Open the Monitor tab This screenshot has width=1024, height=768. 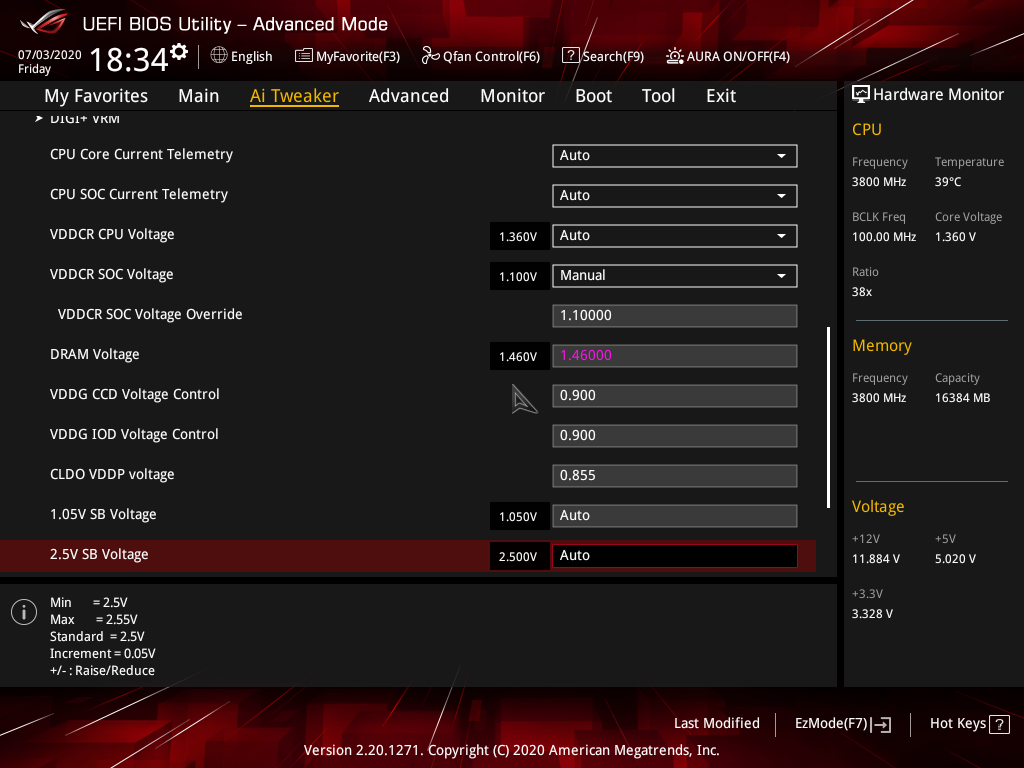pos(512,96)
